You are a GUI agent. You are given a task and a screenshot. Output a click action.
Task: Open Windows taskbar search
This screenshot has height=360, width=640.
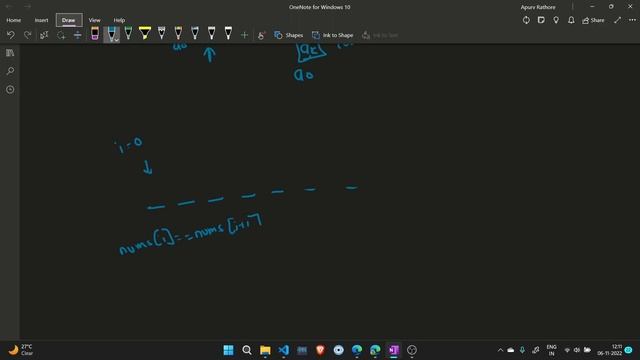[x=247, y=350]
